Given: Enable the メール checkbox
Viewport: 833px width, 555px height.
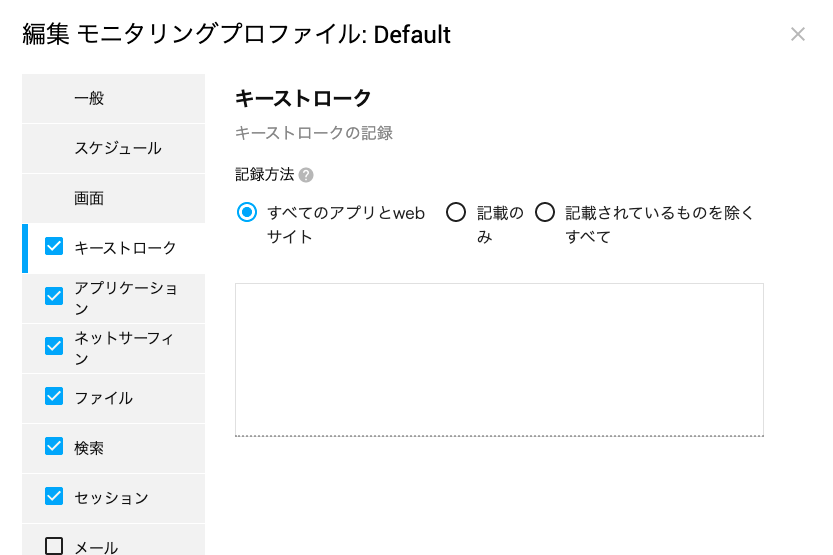Looking at the screenshot, I should pyautogui.click(x=54, y=546).
